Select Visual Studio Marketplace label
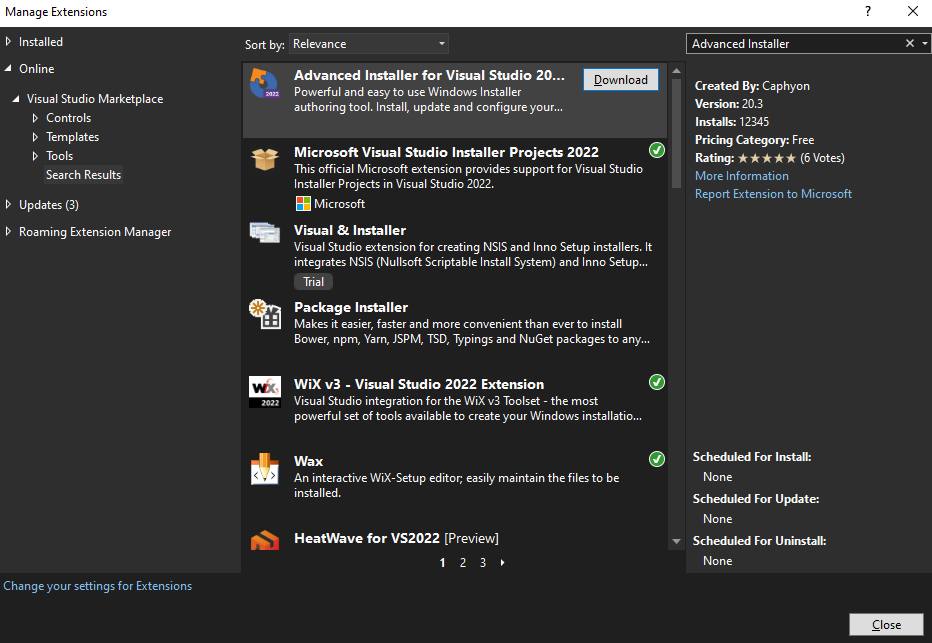The image size is (932, 643). [x=95, y=99]
